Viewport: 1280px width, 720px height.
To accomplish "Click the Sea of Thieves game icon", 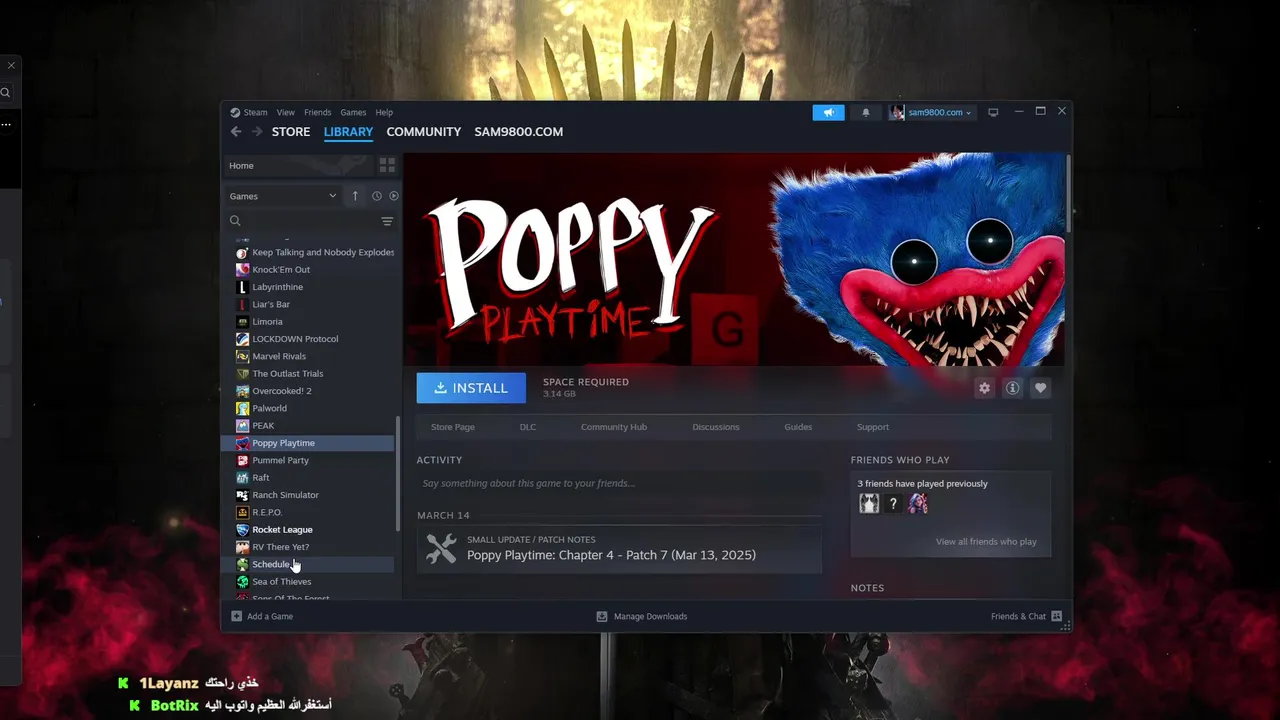I will pos(242,582).
